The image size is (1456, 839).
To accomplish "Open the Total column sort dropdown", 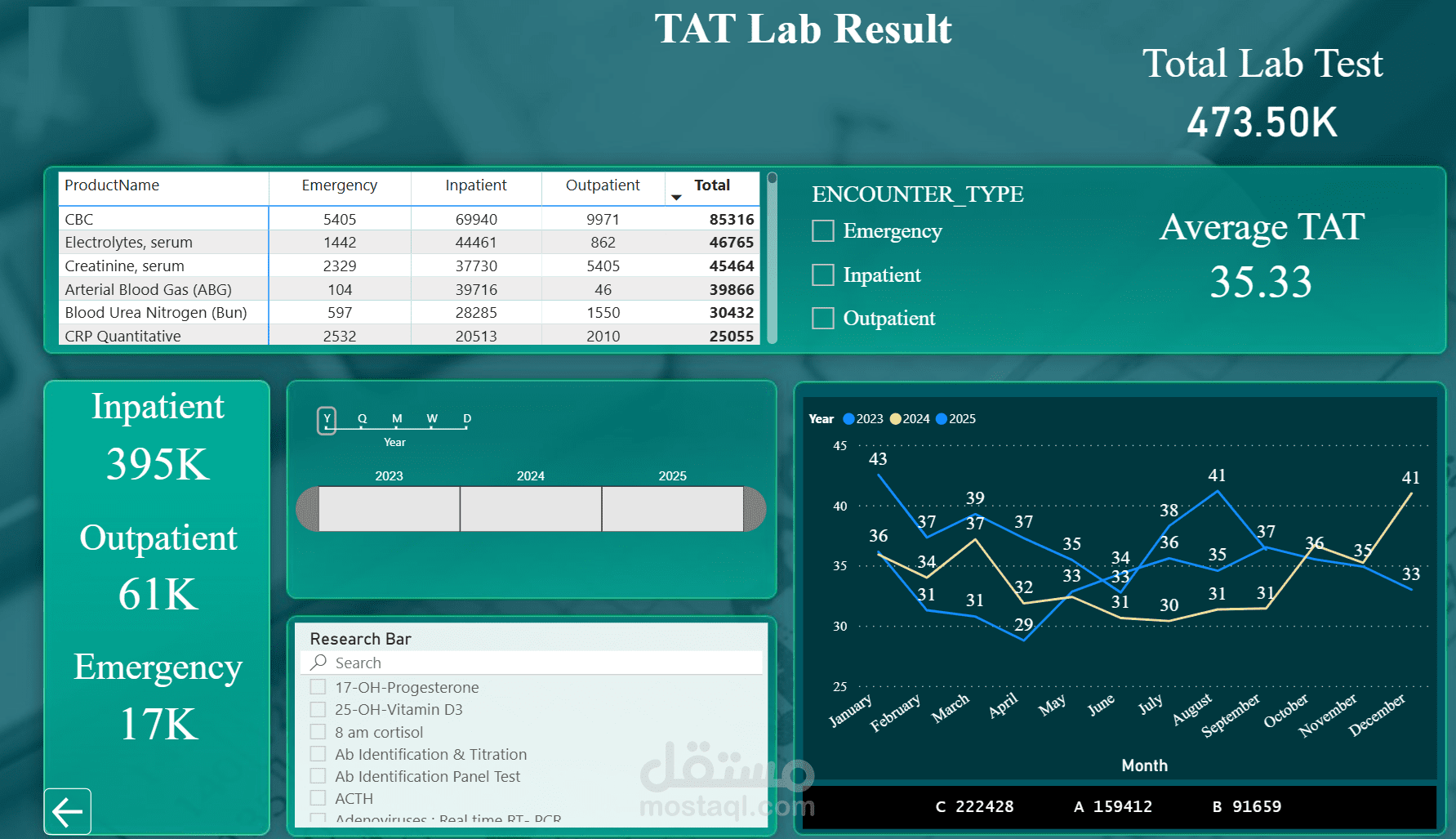I will click(676, 197).
